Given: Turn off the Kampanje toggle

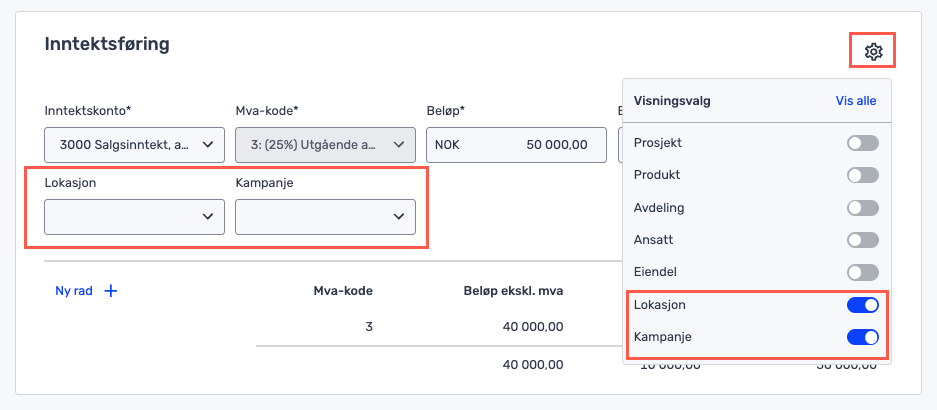Looking at the screenshot, I should [862, 337].
